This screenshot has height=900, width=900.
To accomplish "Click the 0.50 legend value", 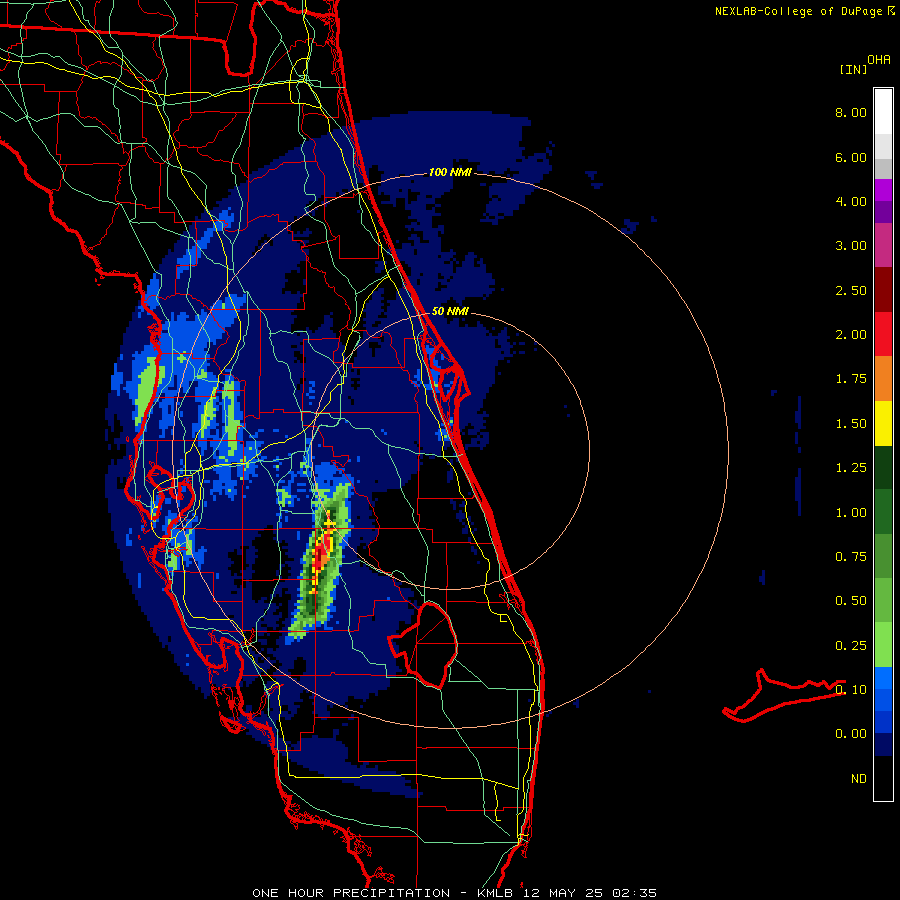I will tap(851, 601).
